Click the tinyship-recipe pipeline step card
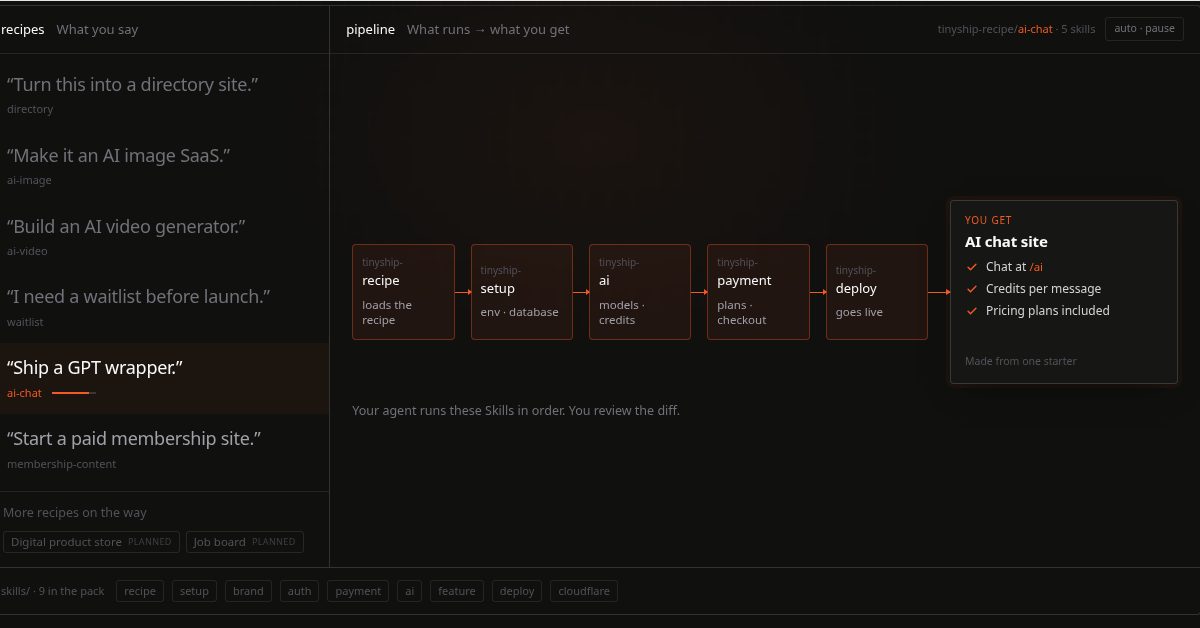Screen dimensions: 1200x628 [403, 292]
